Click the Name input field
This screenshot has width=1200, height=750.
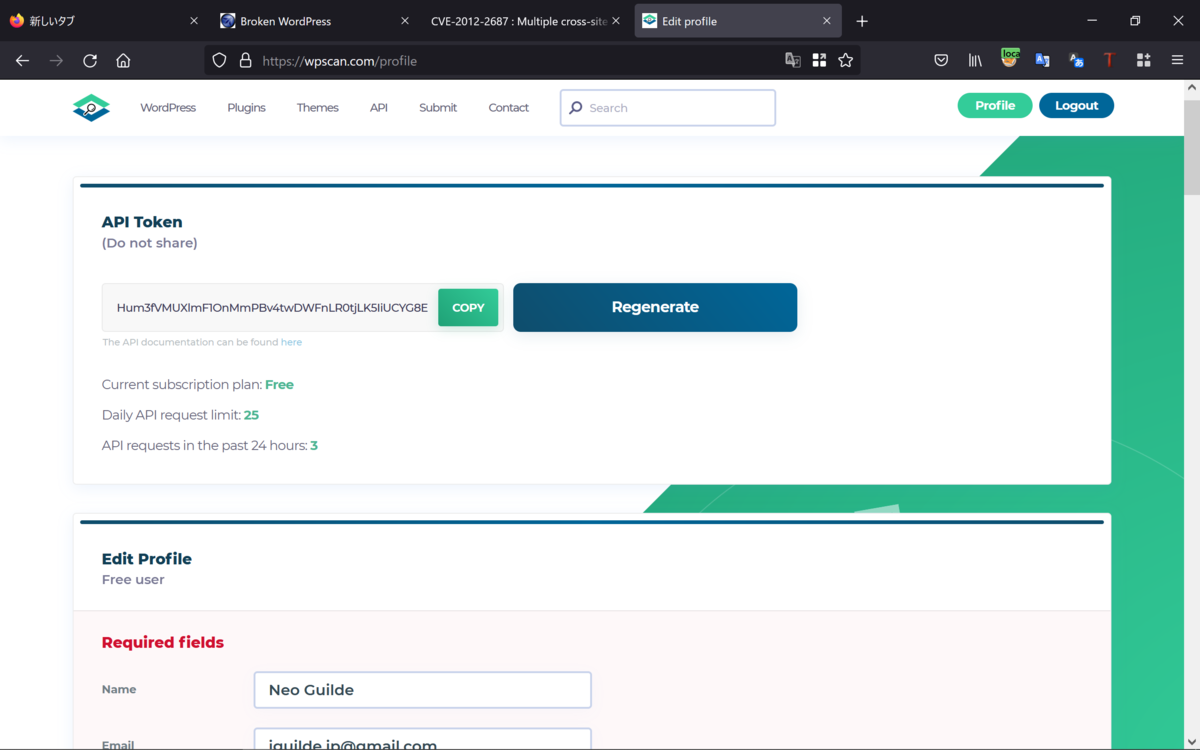(423, 690)
